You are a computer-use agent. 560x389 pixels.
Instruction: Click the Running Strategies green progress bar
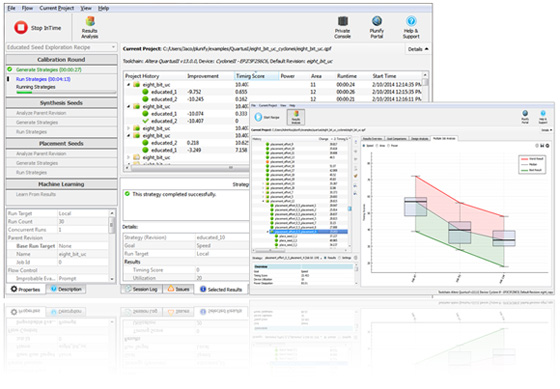tap(24, 93)
